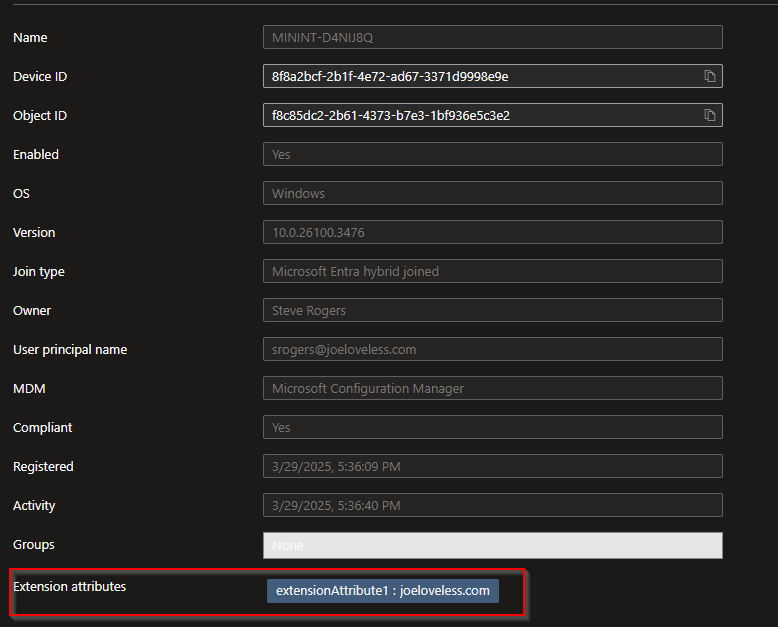Select the Version field 10.0.26100.3476
Viewport: 778px width, 627px height.
[x=492, y=232]
